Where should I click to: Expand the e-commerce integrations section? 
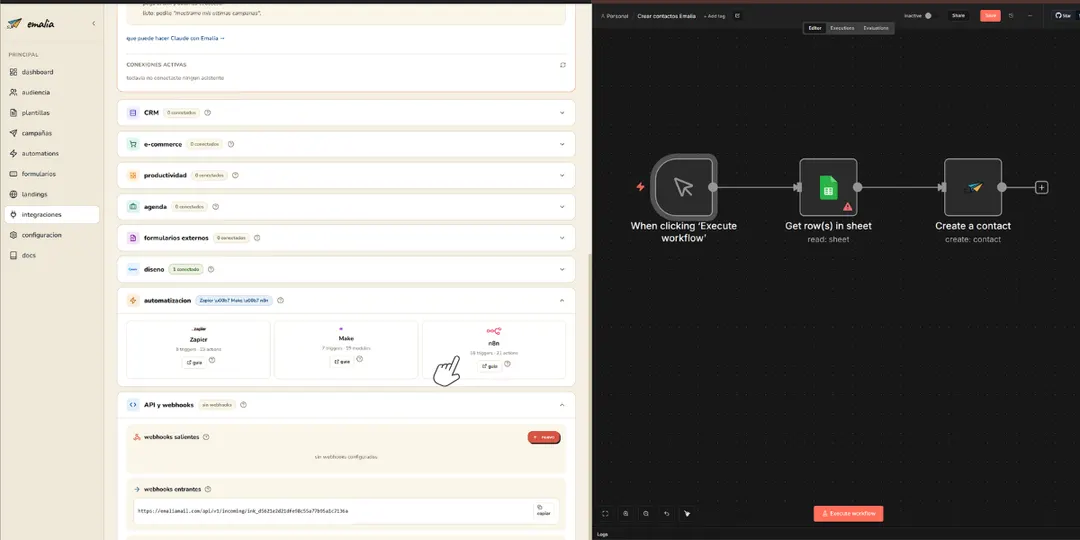pos(562,144)
